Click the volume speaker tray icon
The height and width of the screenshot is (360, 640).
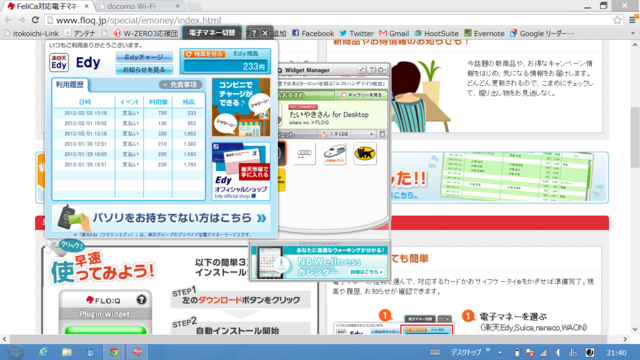pyautogui.click(x=558, y=353)
